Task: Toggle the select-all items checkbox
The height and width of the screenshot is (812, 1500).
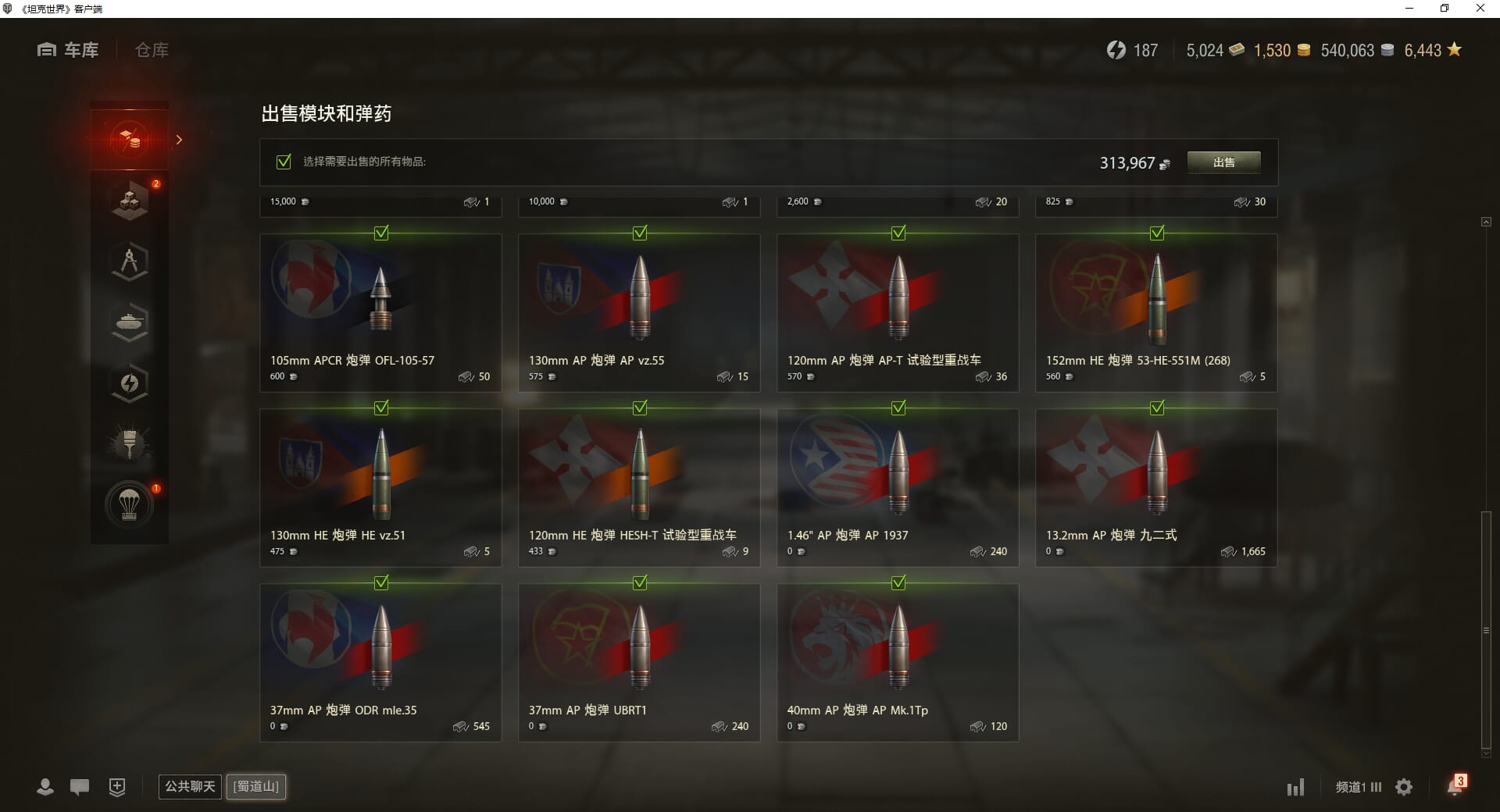Action: click(284, 162)
